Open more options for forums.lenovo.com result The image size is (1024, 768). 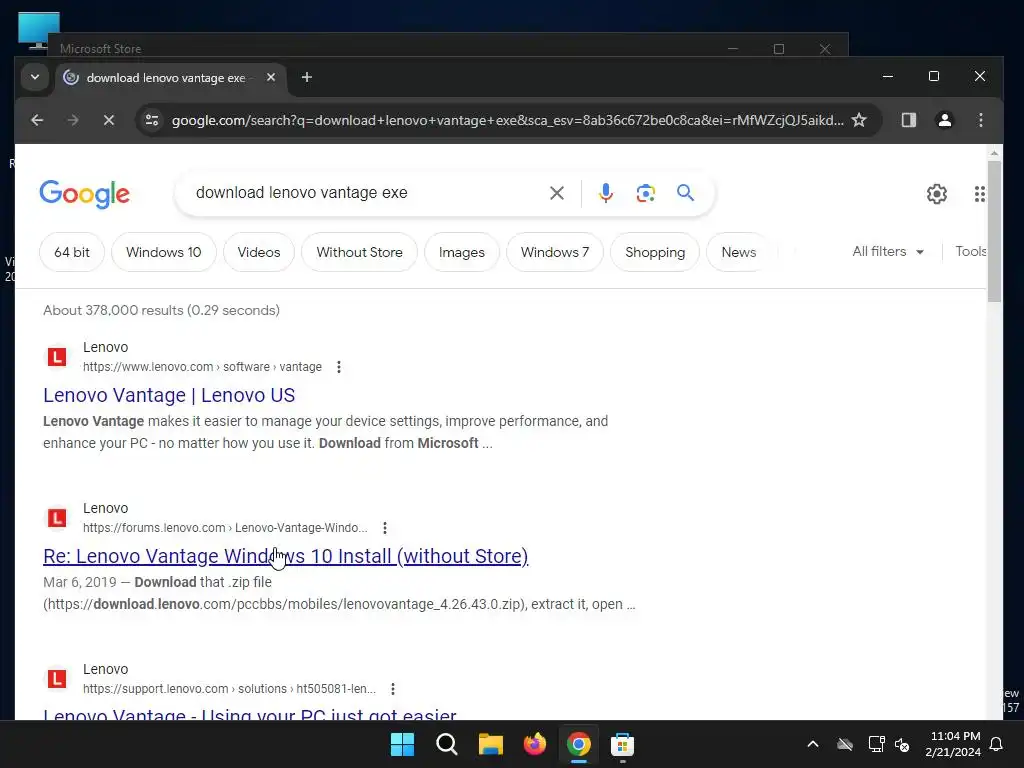point(385,528)
